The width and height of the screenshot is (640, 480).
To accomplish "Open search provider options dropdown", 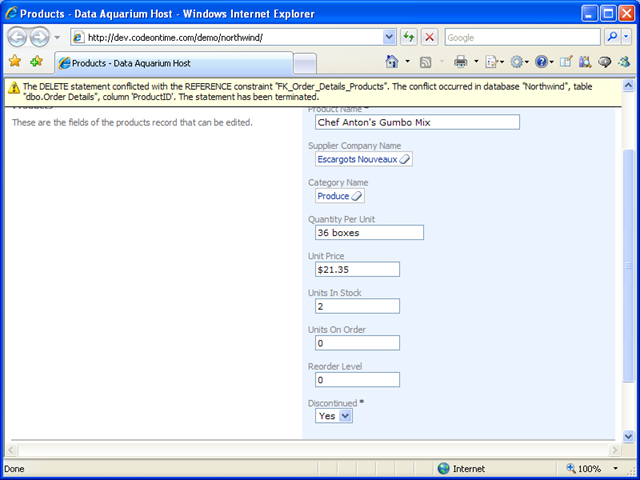I will click(x=627, y=38).
